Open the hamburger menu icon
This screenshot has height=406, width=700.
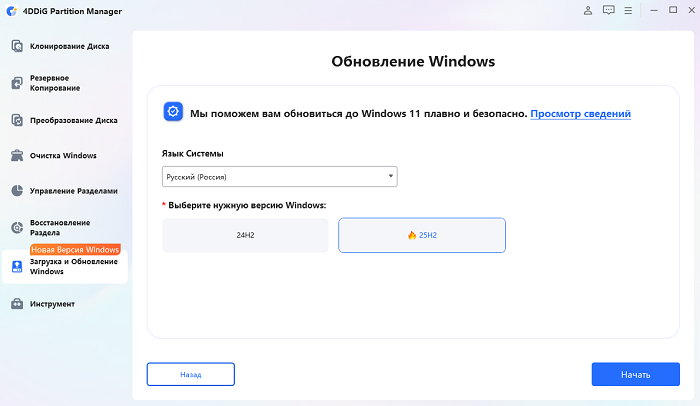[628, 10]
